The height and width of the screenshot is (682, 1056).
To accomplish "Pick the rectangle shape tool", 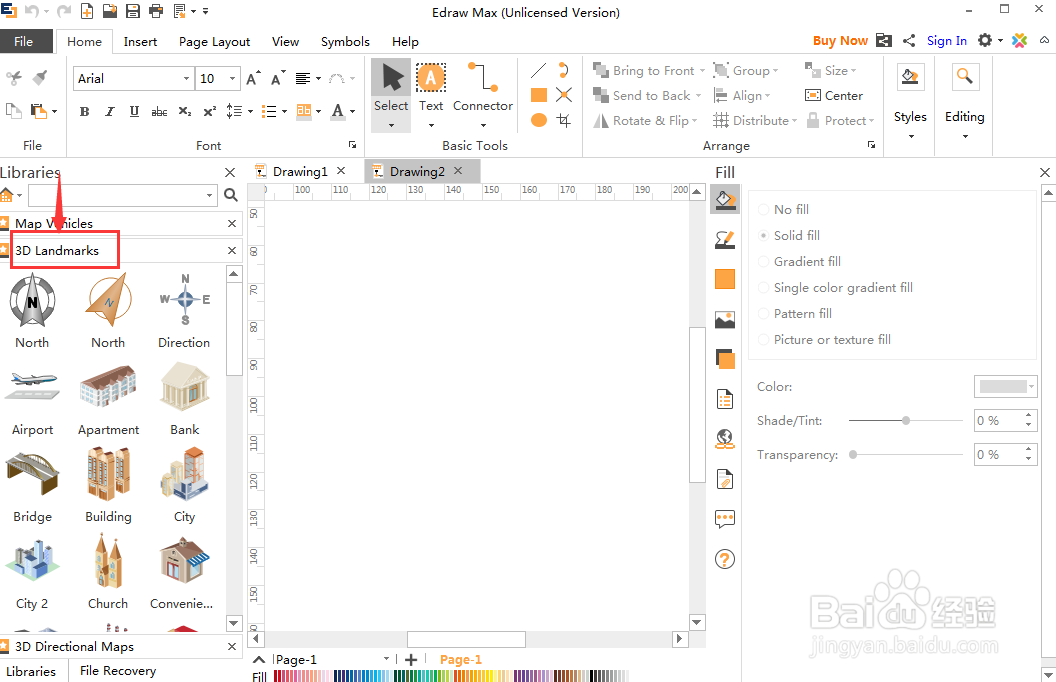I will (x=538, y=95).
